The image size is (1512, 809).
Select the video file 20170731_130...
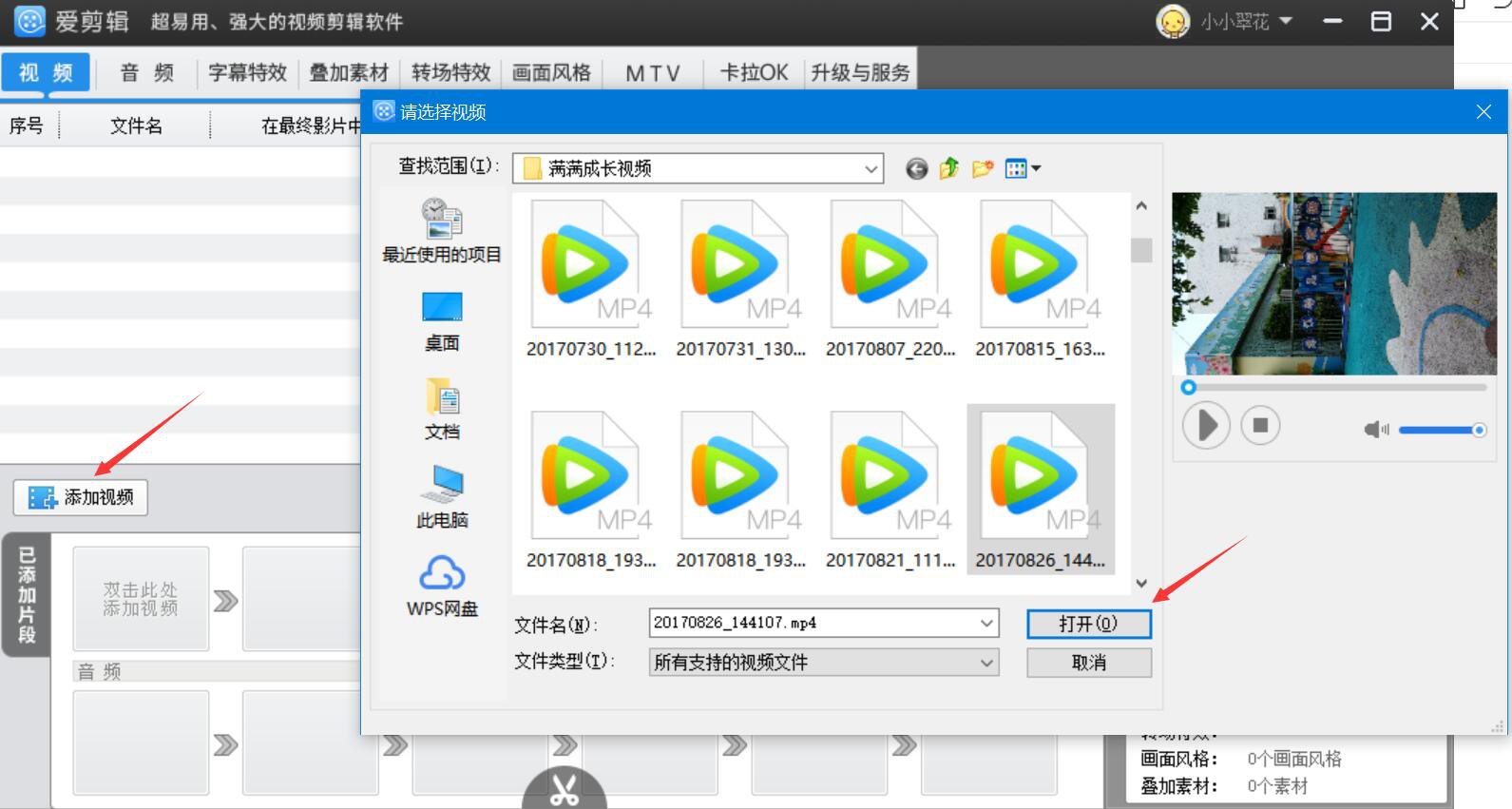[740, 279]
